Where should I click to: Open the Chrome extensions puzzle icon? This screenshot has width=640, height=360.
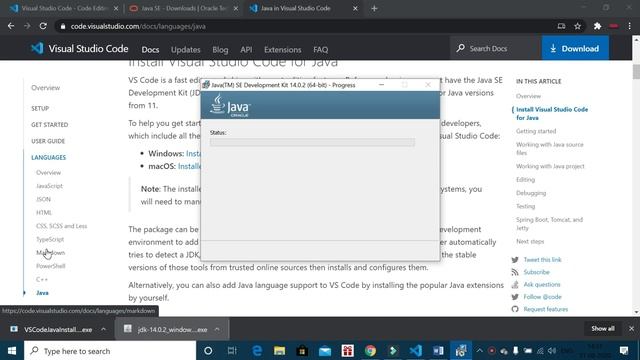[x=598, y=26]
